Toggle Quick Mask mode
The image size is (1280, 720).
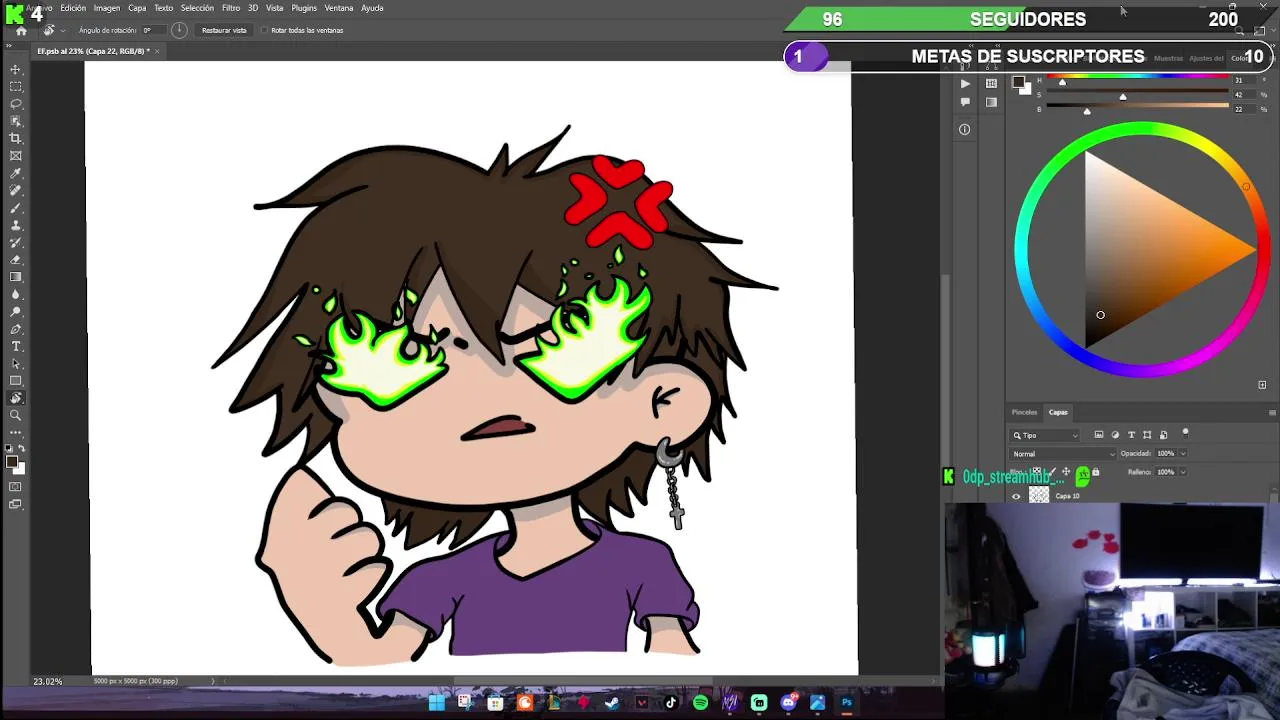(x=16, y=487)
